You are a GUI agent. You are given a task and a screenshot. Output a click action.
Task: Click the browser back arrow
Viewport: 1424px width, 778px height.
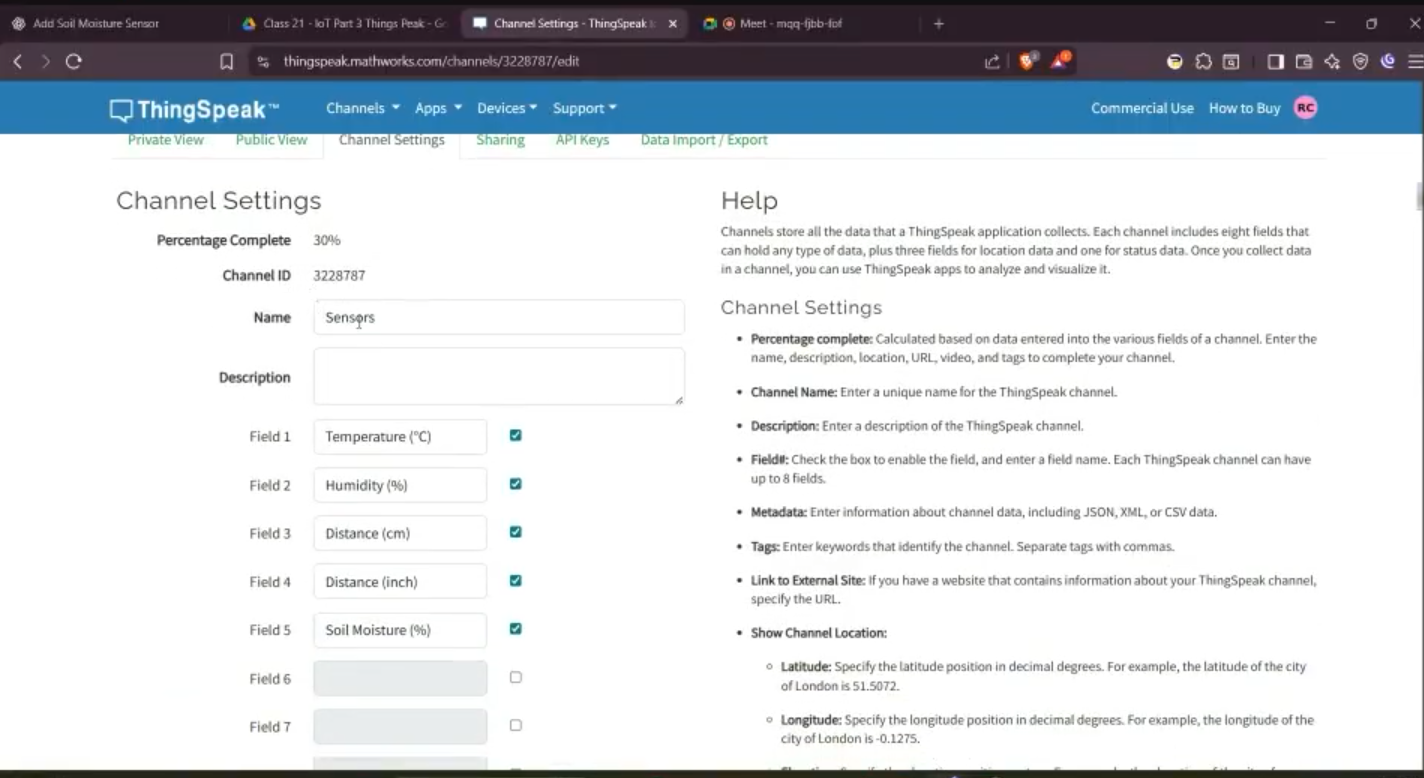point(18,61)
